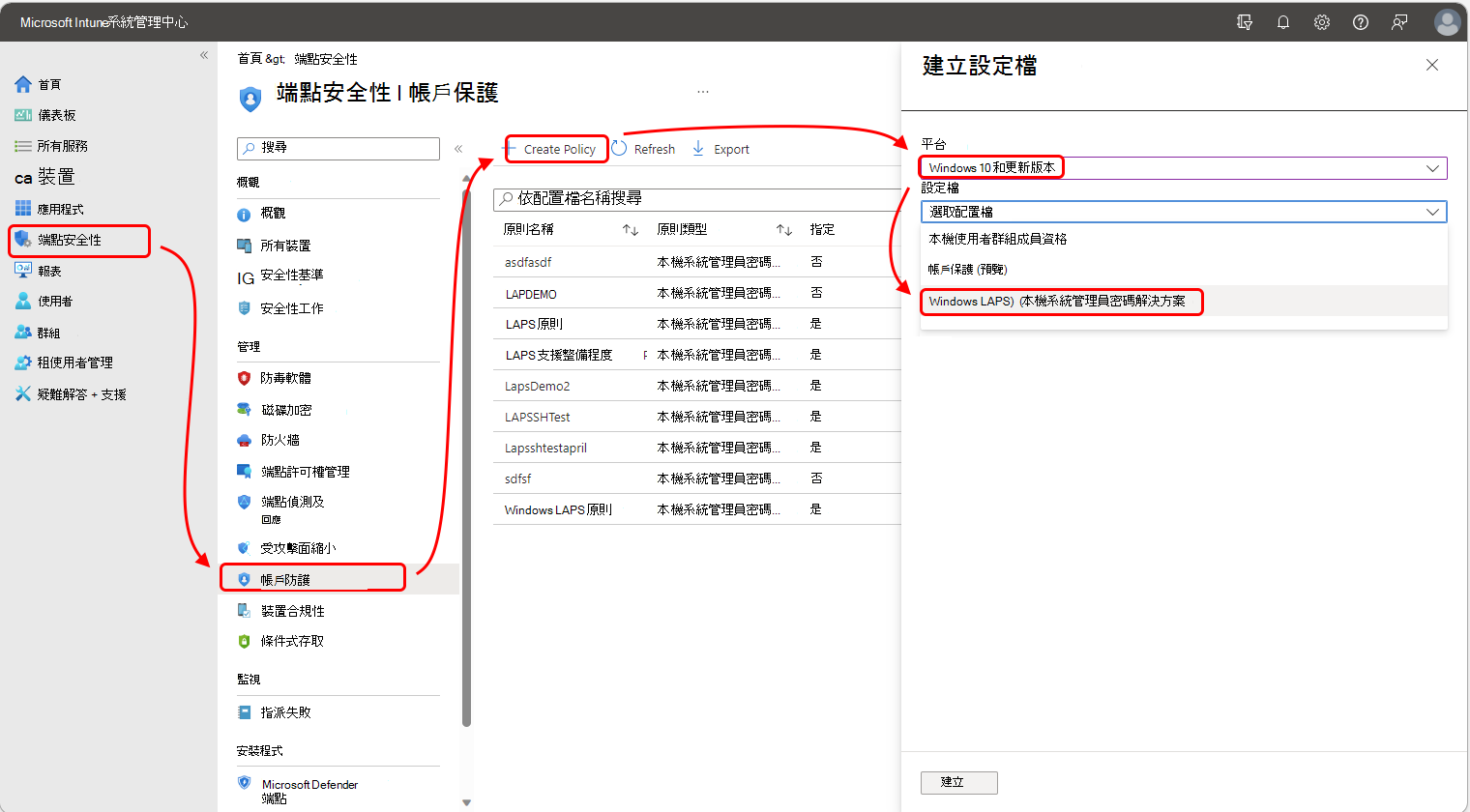Close the 建立設定檔 panel
1470x812 pixels.
pyautogui.click(x=1432, y=65)
